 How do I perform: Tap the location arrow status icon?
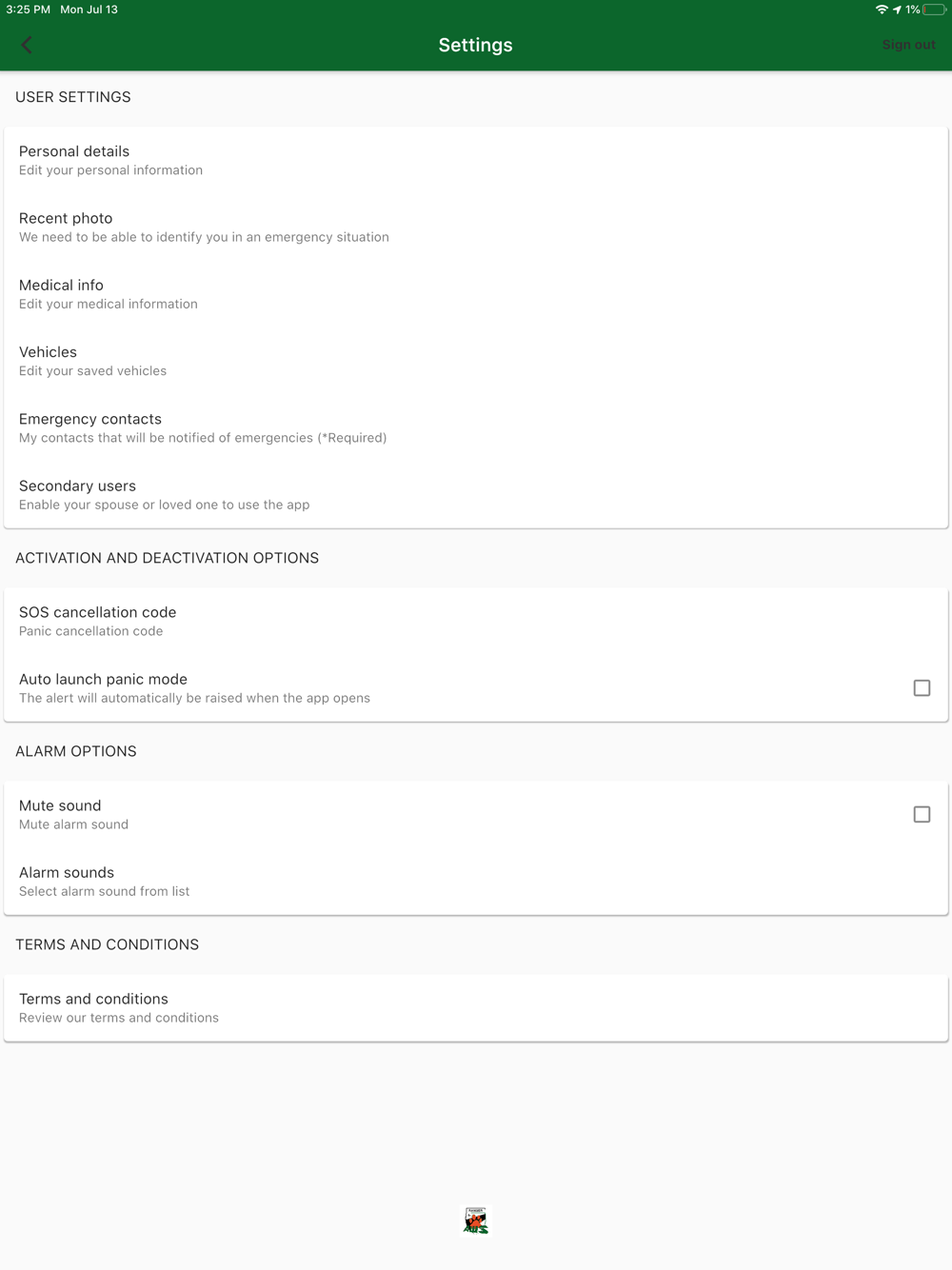897,10
